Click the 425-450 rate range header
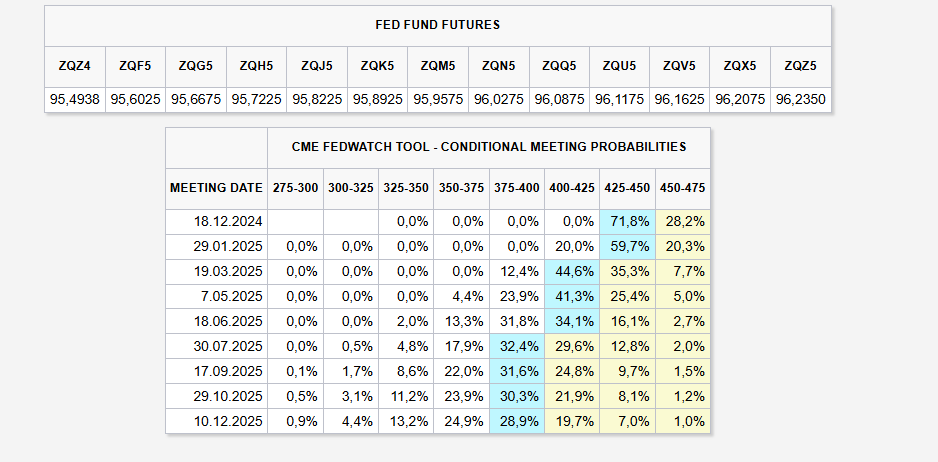The image size is (938, 462). [627, 187]
